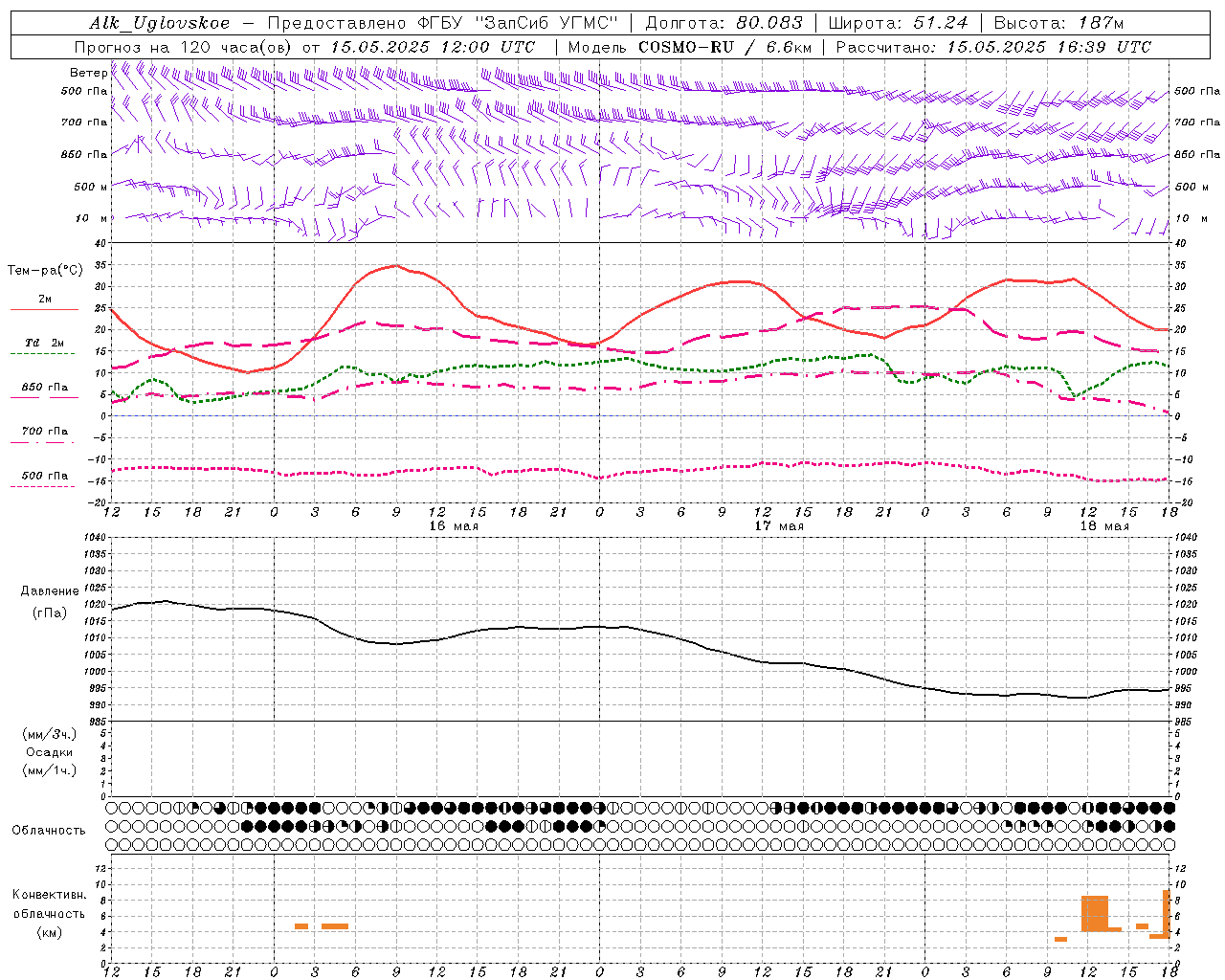Click the station name Alk_Uglovskoe
The image size is (1225, 980).
160,23
